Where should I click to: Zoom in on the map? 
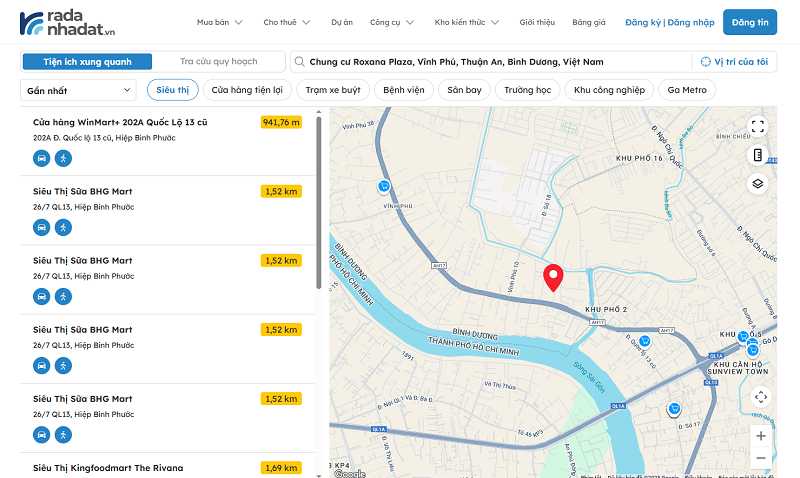point(761,436)
